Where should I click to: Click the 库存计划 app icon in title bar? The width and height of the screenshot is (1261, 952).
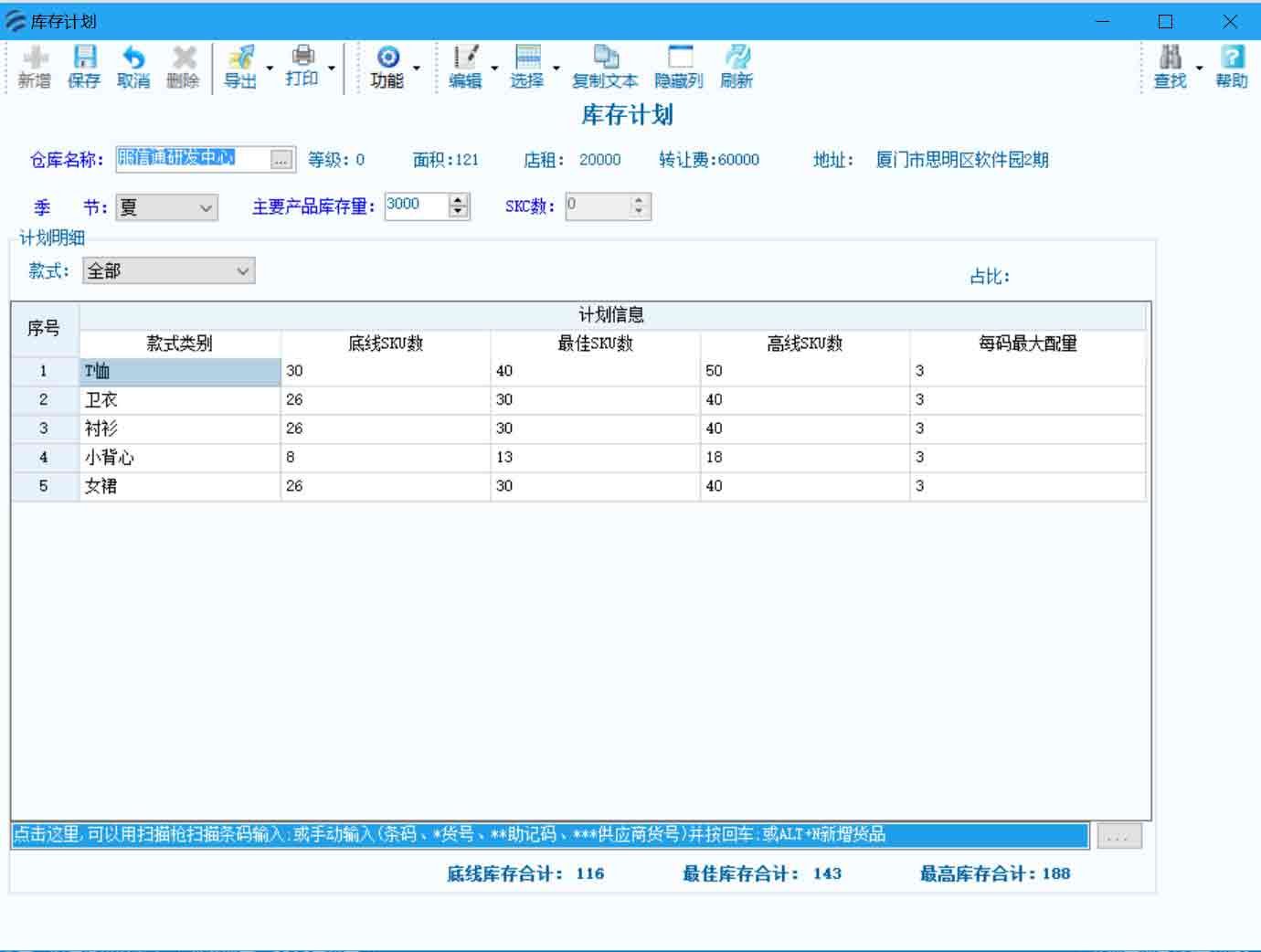pos(16,21)
